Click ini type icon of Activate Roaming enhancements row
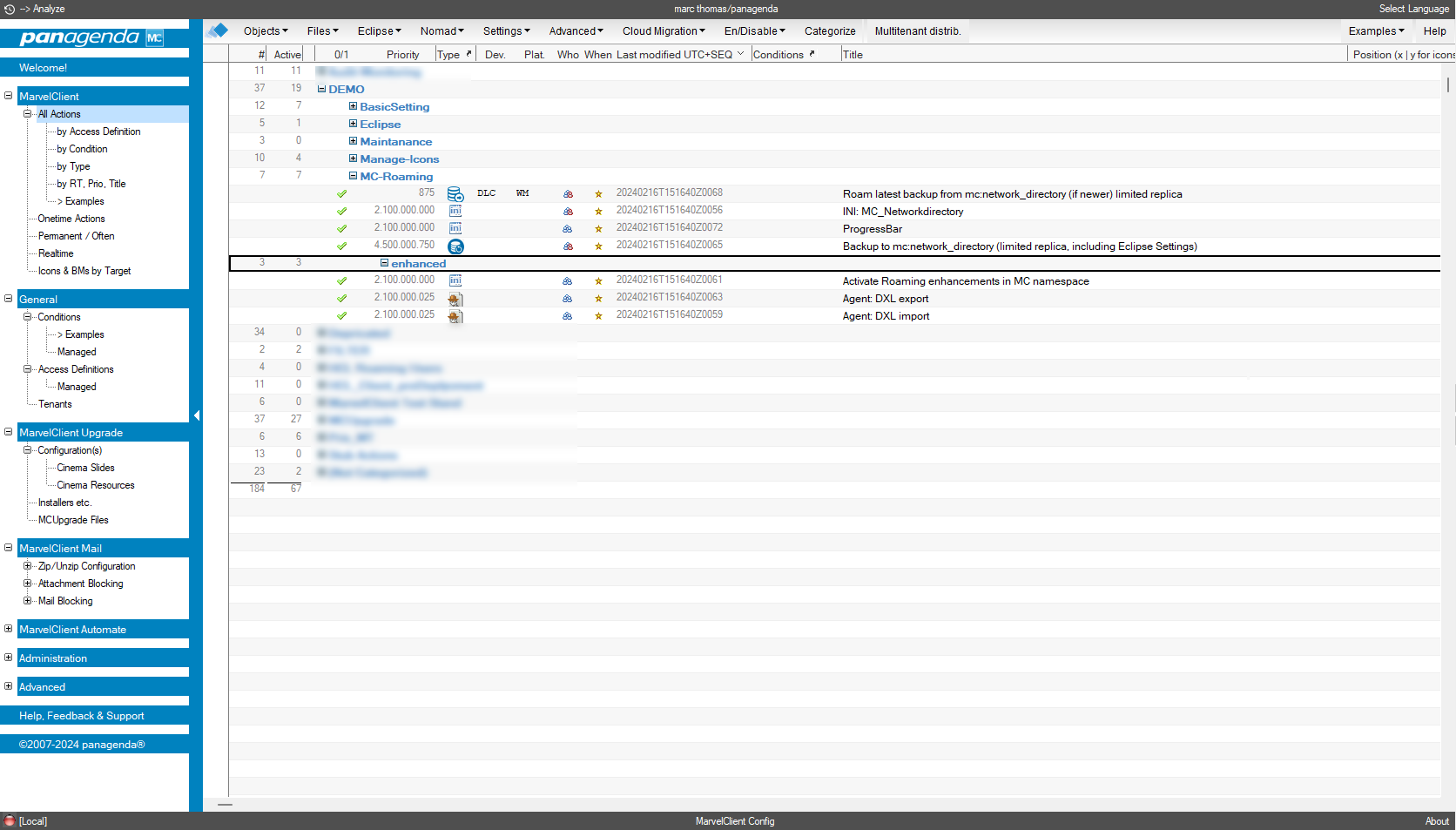Screen dimensions: 1456x830 pyautogui.click(x=455, y=280)
